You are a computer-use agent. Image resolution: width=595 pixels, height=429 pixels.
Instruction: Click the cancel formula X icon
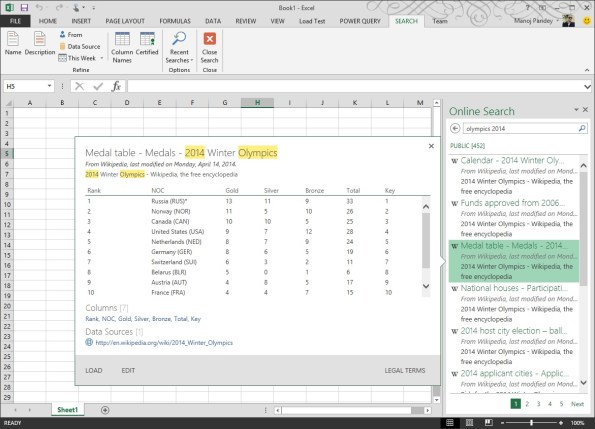tap(79, 86)
